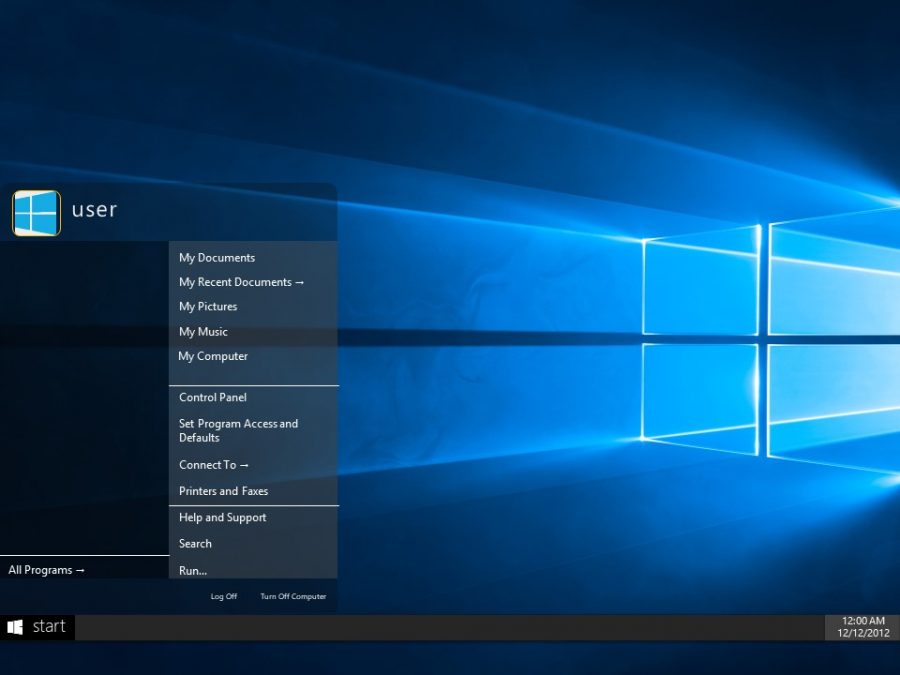Expand the Connect To submenu

pyautogui.click(x=214, y=465)
